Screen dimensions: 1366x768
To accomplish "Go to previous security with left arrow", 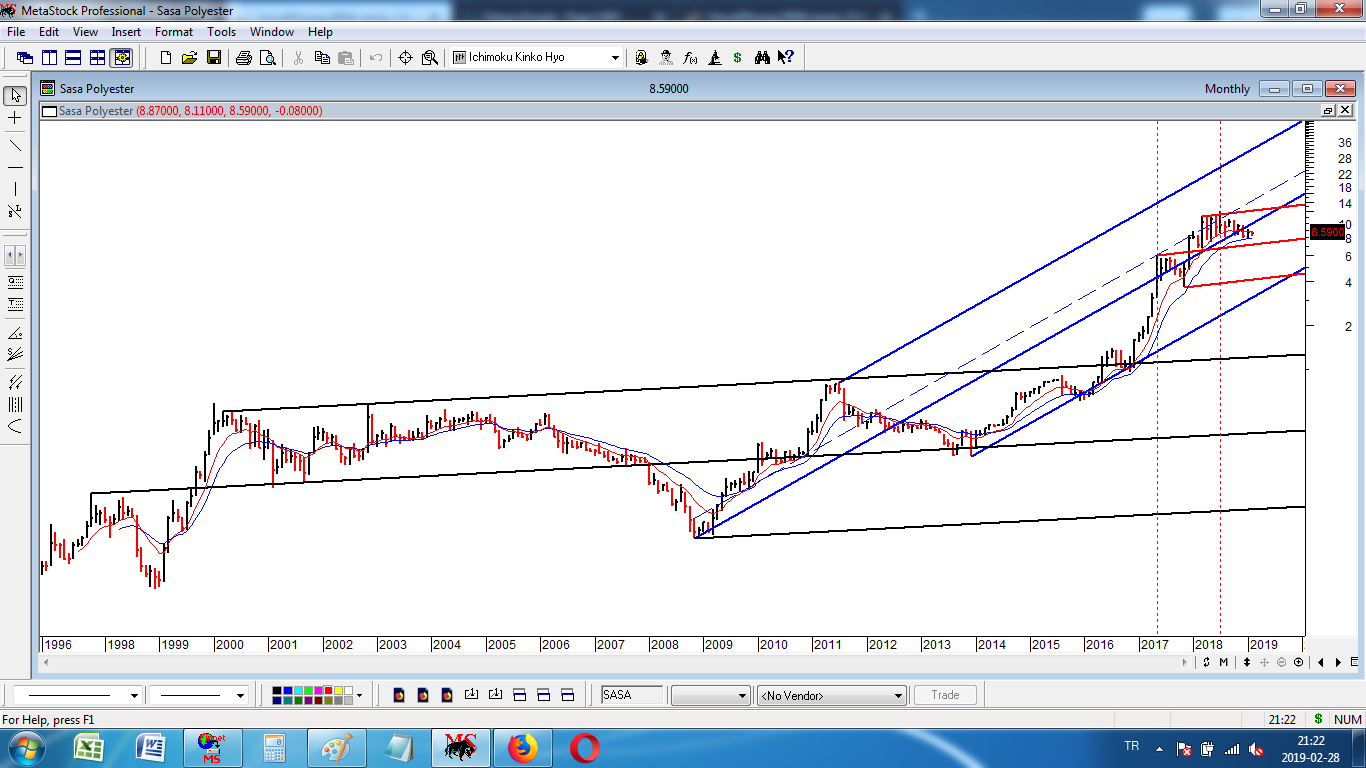I will [1322, 662].
